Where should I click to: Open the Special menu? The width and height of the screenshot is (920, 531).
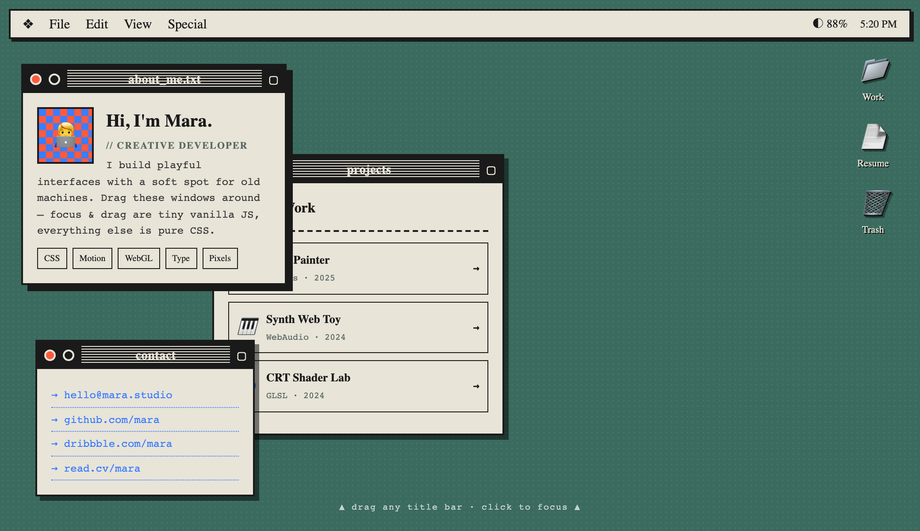tap(187, 24)
